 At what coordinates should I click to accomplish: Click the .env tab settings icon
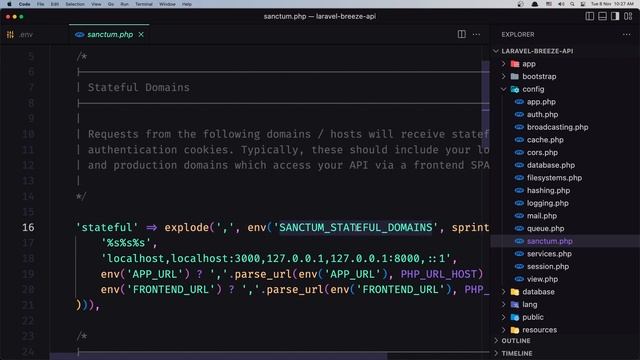pos(10,35)
